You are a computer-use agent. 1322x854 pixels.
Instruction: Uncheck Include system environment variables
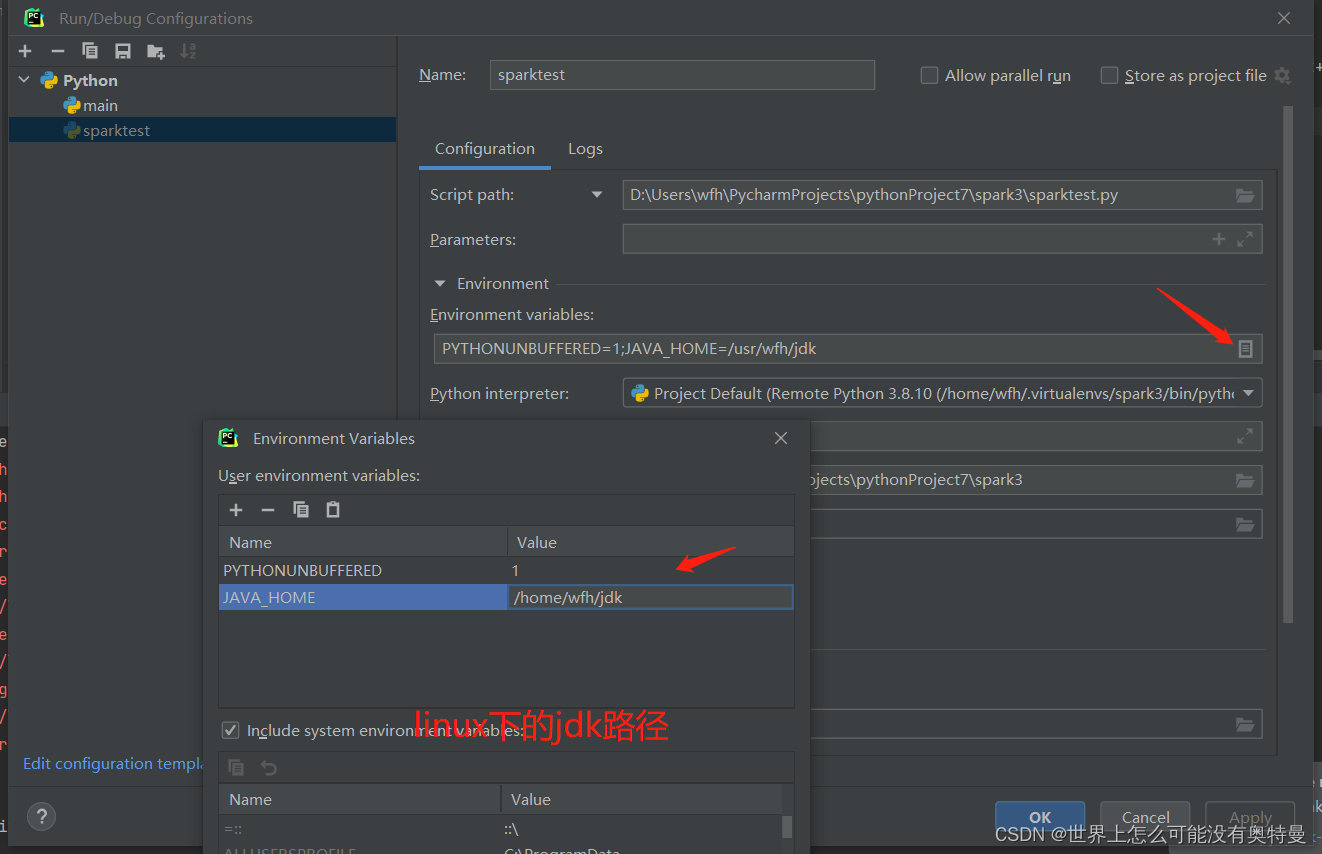tap(230, 731)
